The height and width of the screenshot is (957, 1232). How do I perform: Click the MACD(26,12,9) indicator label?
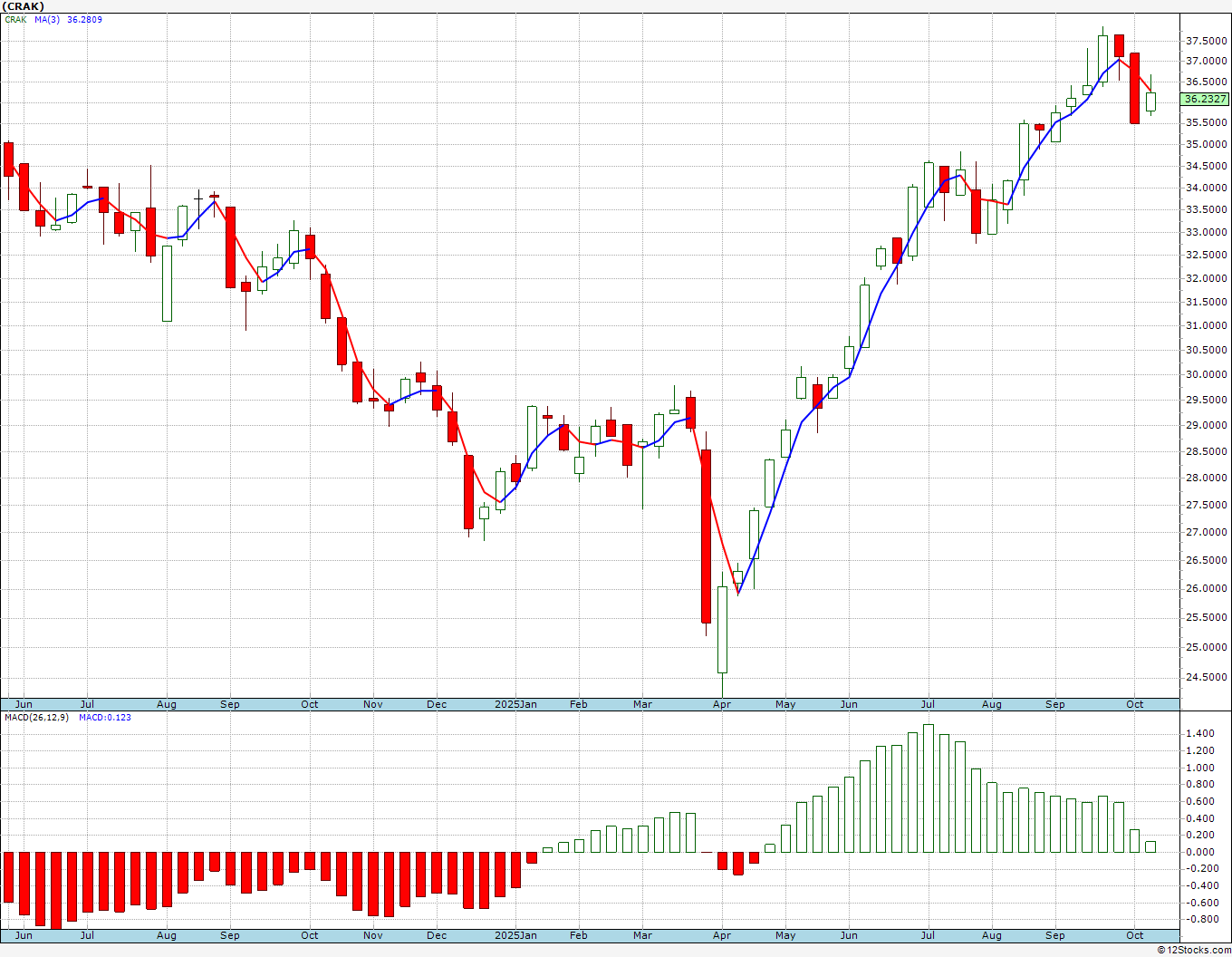pos(37,718)
